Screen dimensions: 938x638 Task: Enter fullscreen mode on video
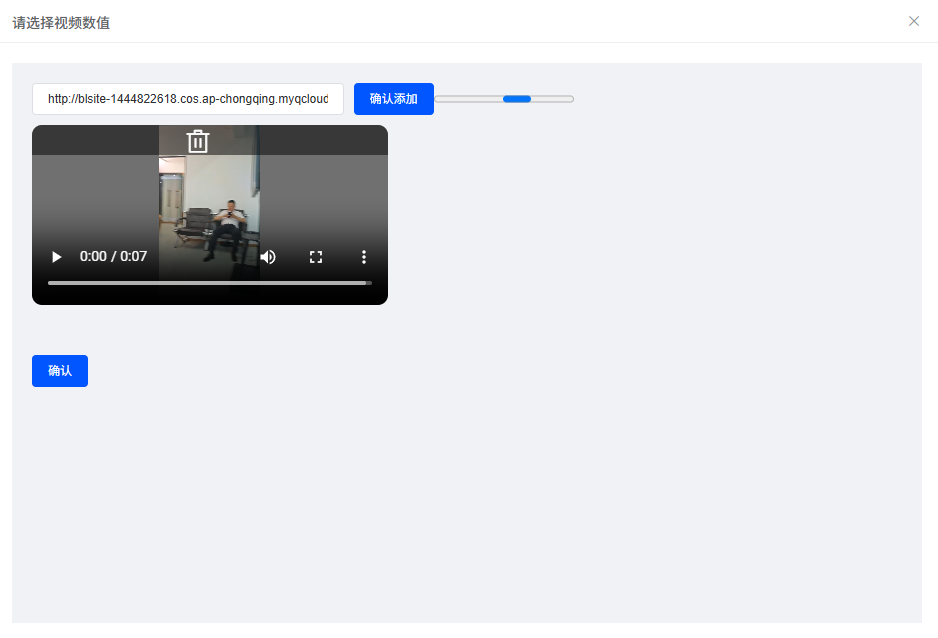point(316,257)
